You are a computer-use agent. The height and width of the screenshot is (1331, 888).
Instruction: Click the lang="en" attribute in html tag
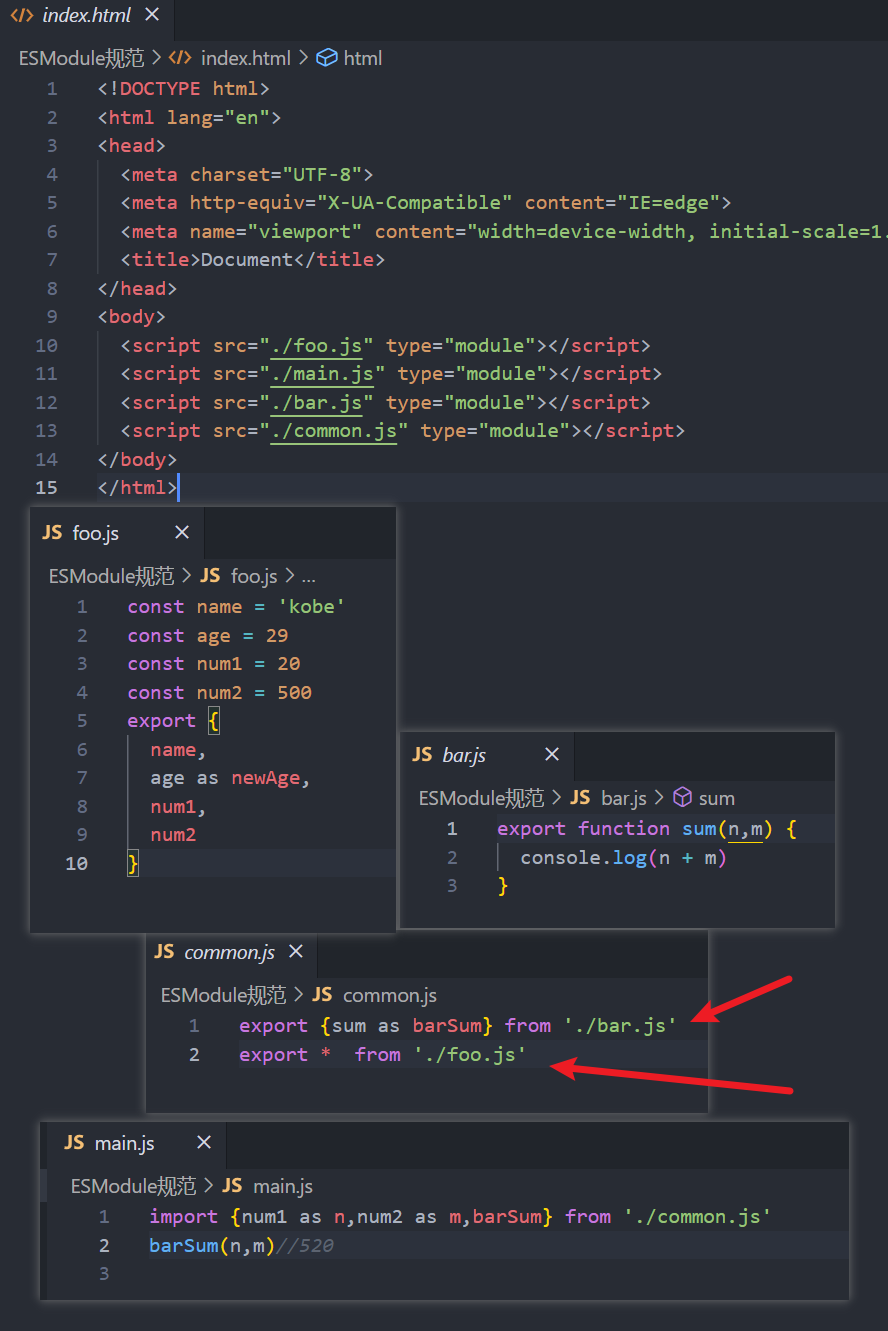[x=218, y=118]
